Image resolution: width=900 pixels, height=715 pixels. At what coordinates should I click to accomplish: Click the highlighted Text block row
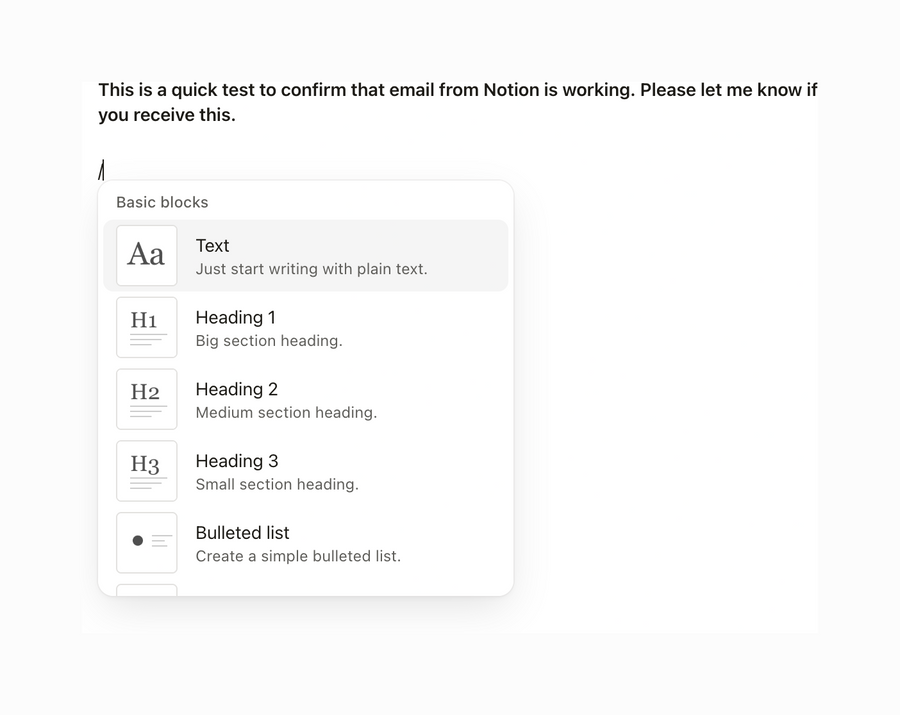point(305,255)
